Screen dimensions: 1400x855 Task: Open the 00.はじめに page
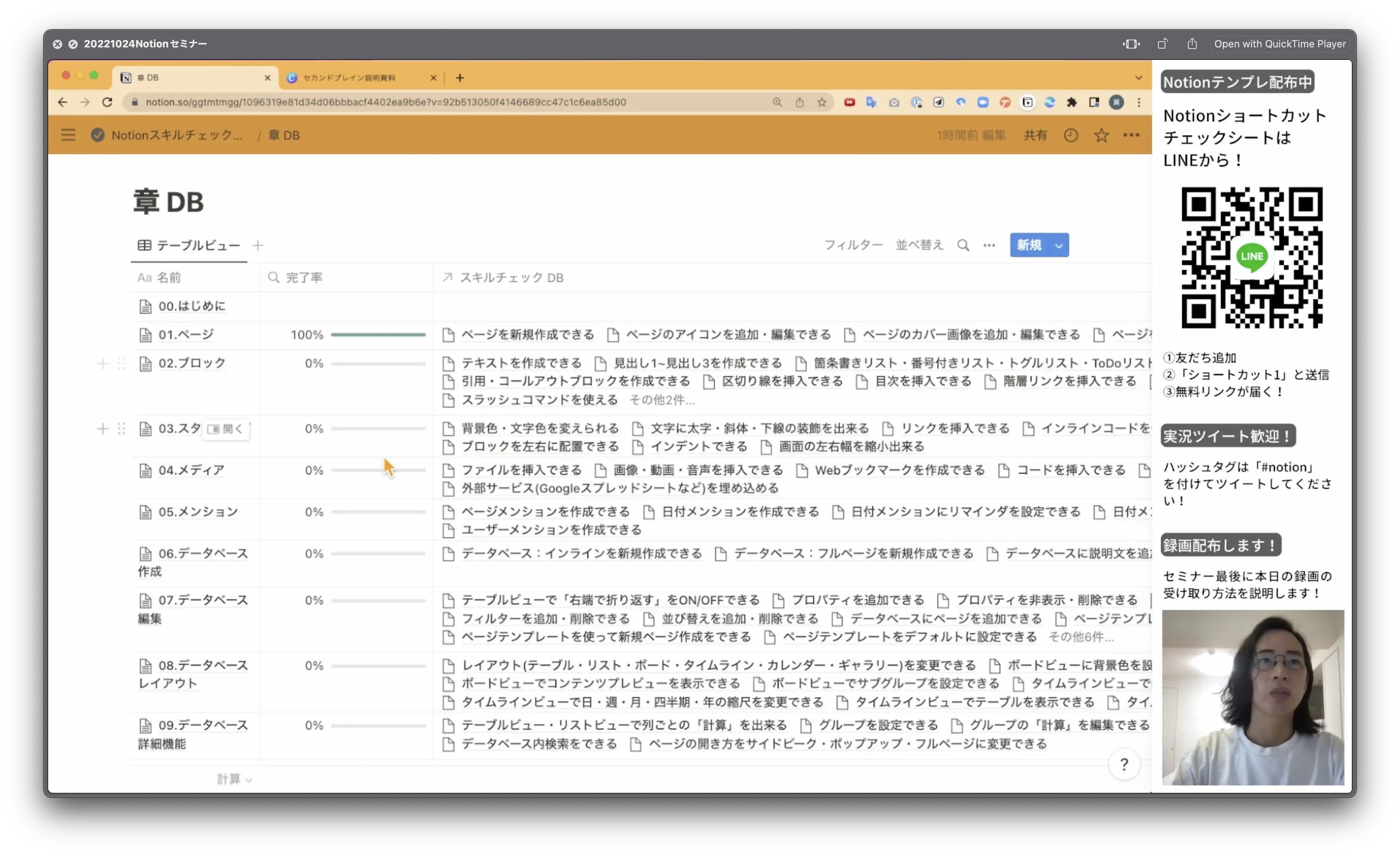pyautogui.click(x=192, y=306)
